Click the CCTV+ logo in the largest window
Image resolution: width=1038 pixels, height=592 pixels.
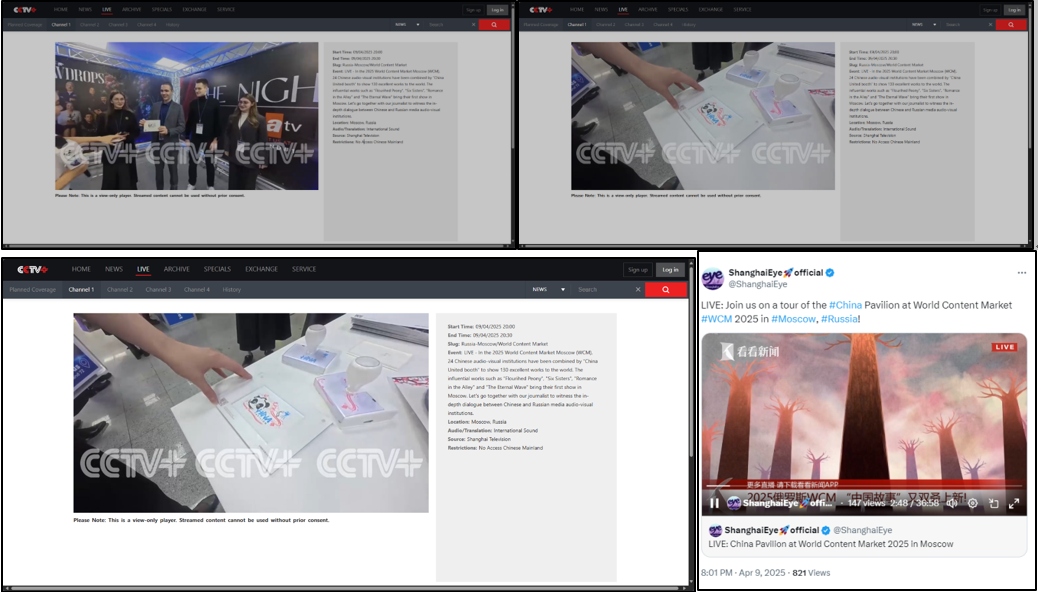tap(32, 269)
